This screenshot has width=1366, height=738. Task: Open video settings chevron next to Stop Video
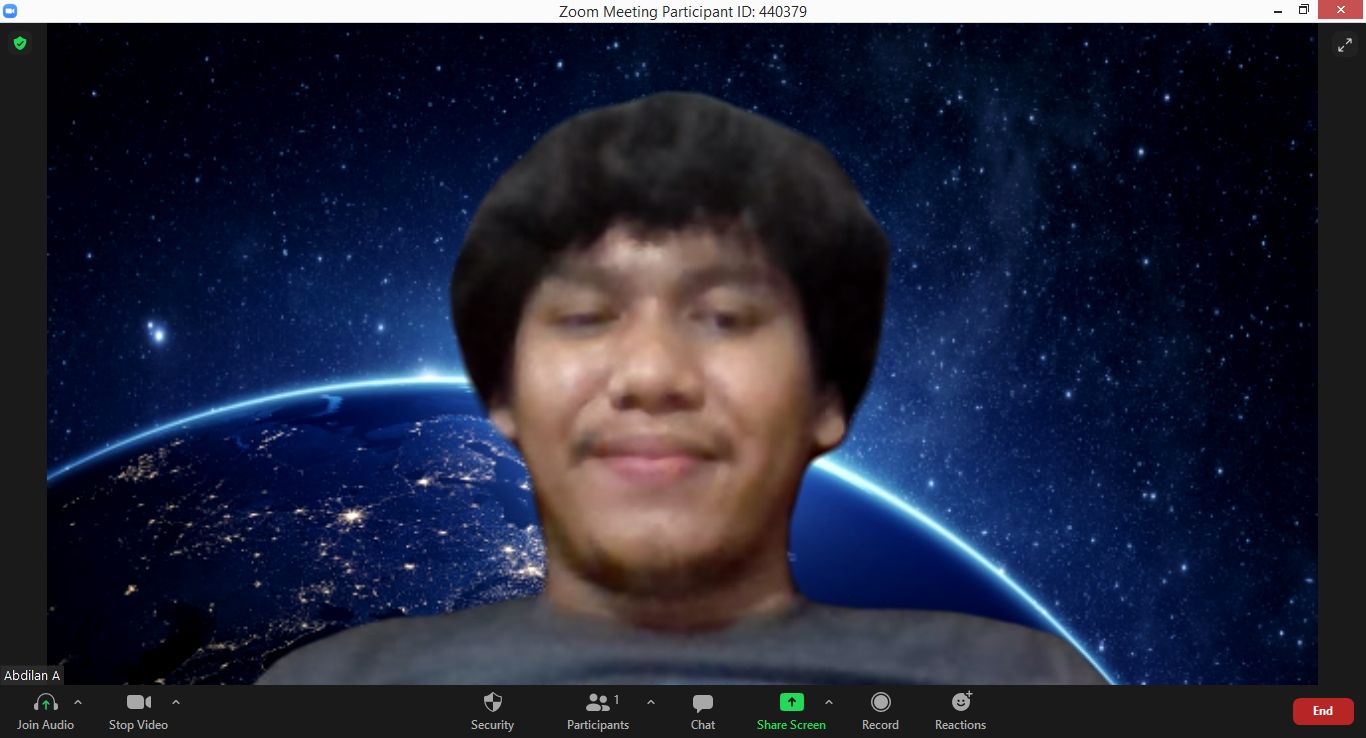176,701
